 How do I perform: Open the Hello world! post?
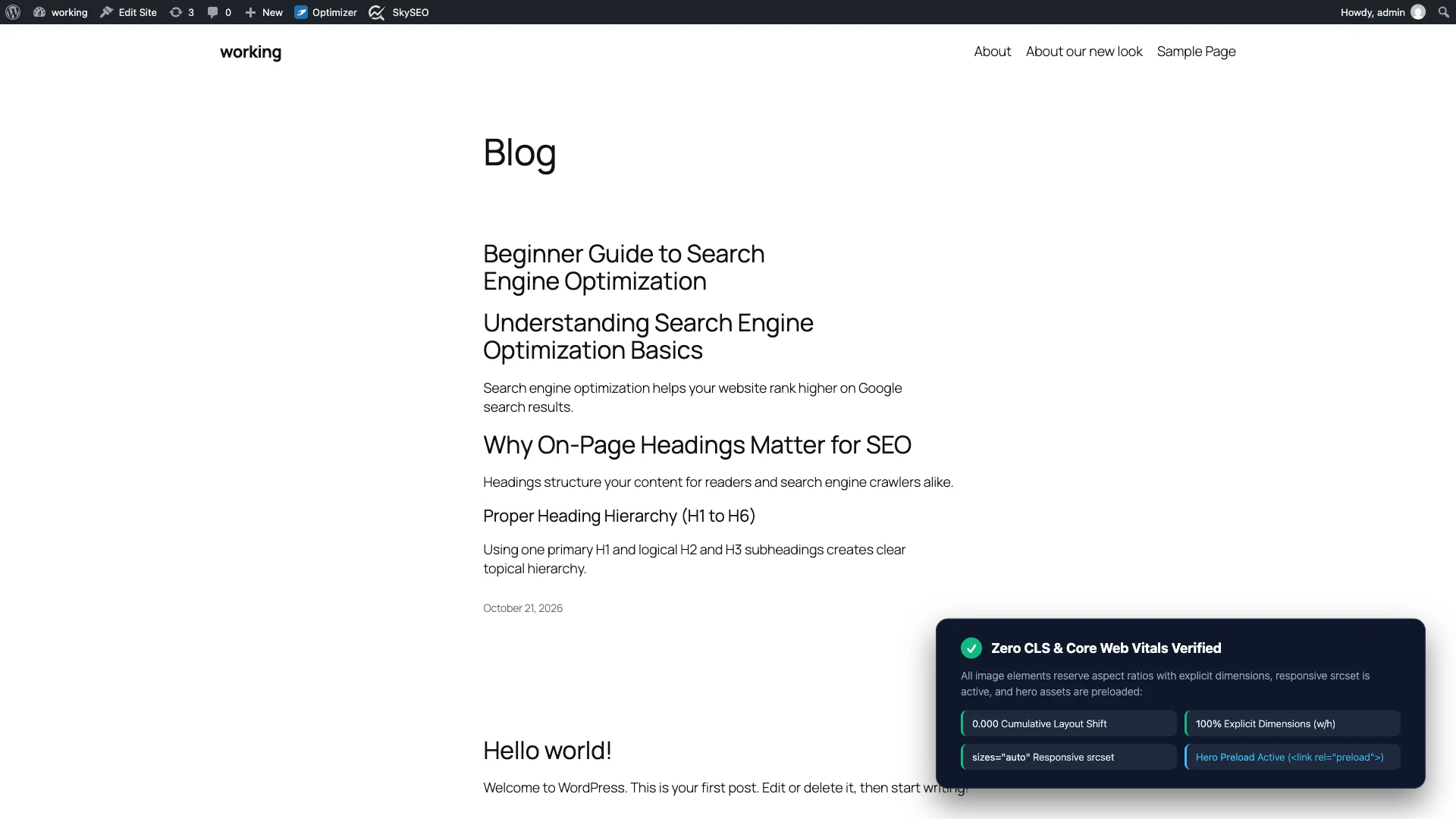(x=548, y=751)
